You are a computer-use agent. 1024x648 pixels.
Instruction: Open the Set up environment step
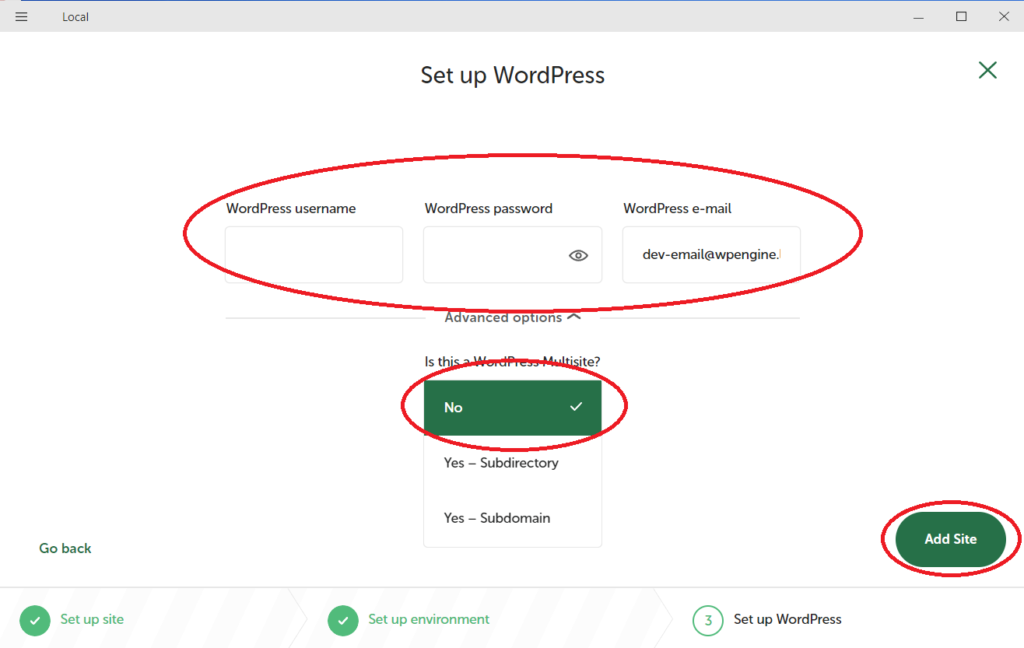coord(428,619)
